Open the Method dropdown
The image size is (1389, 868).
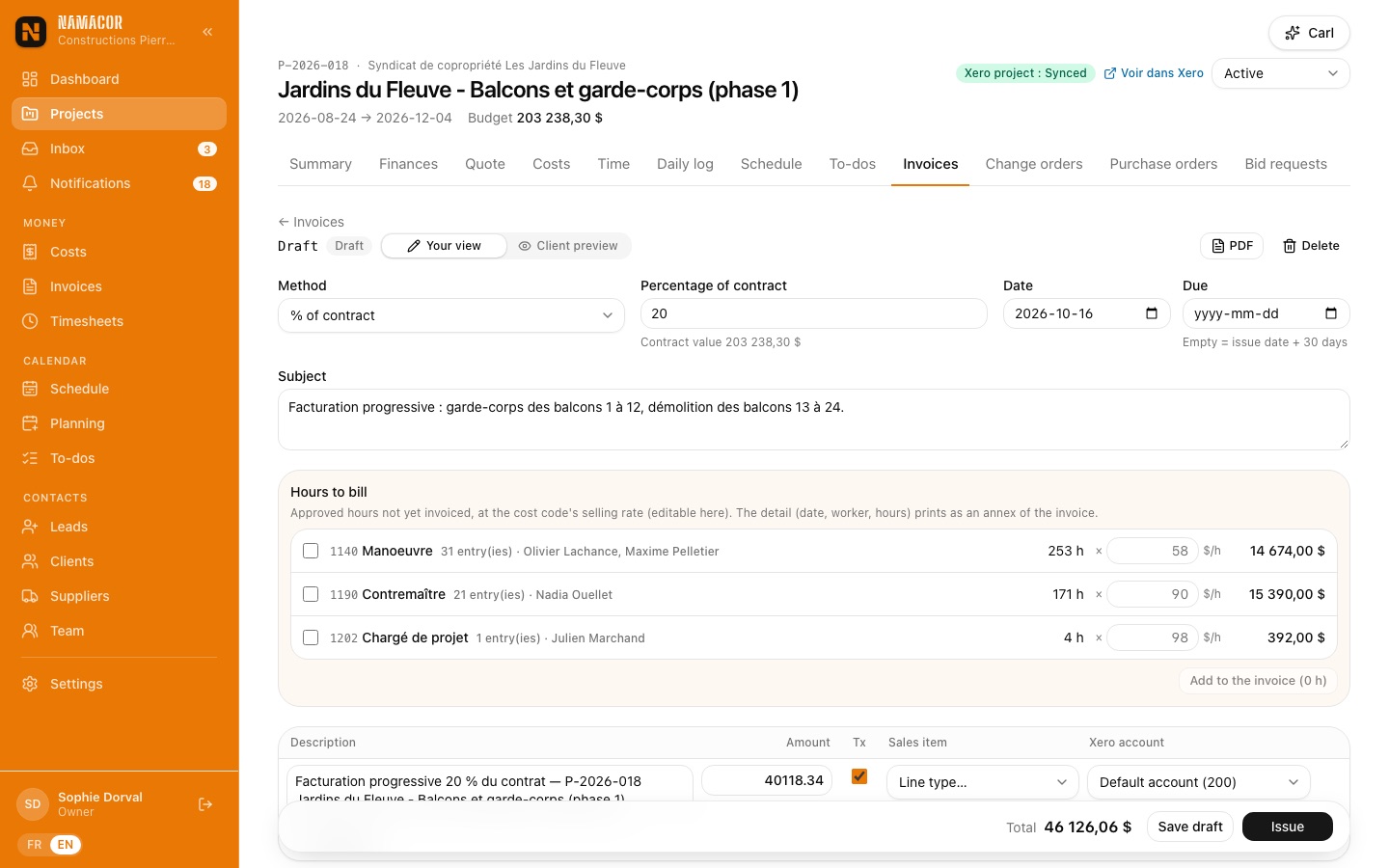pos(451,315)
